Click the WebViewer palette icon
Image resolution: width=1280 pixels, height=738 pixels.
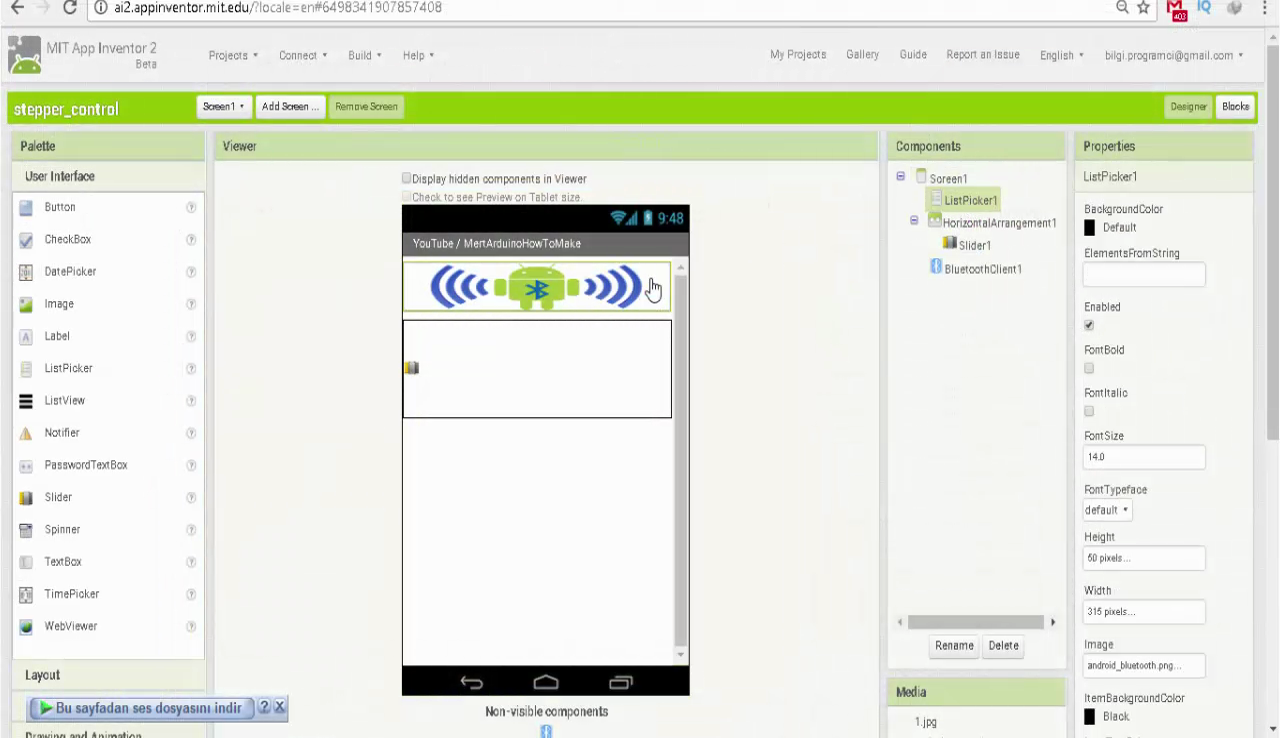point(27,627)
